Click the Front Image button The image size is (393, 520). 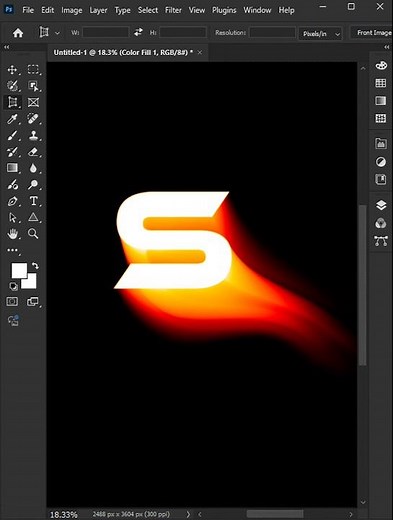point(373,33)
